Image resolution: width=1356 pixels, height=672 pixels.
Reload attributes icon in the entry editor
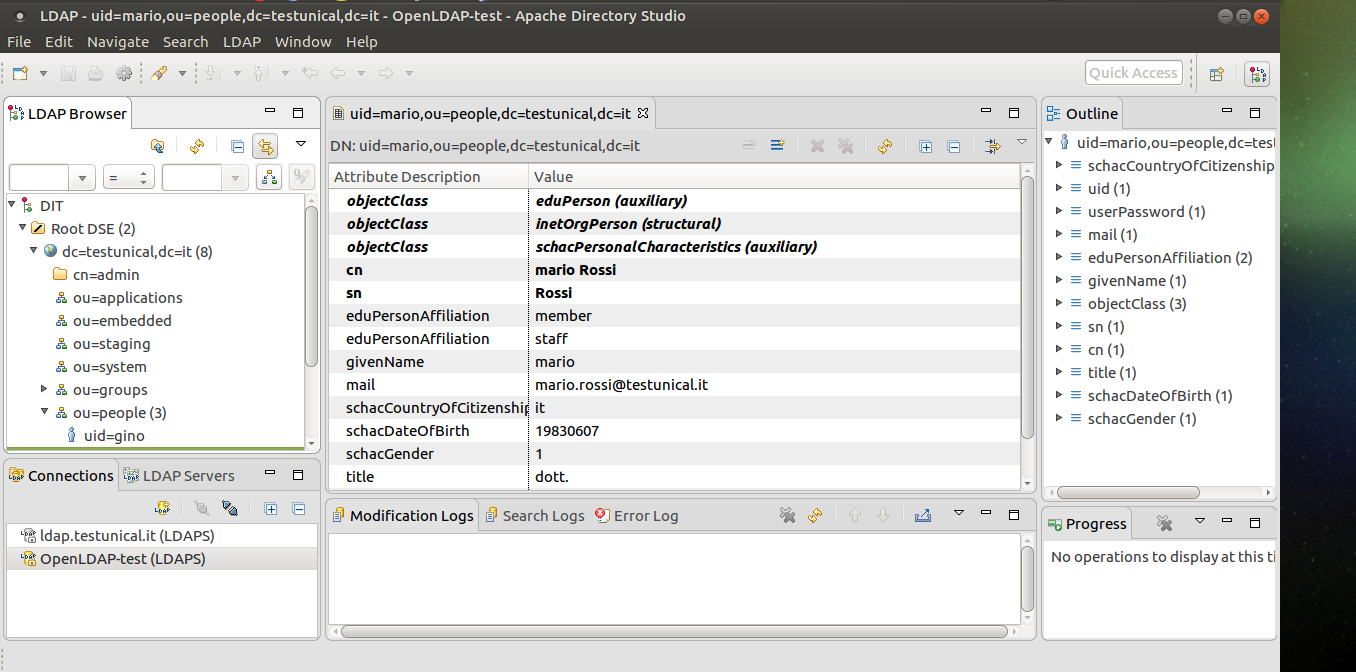[x=885, y=146]
